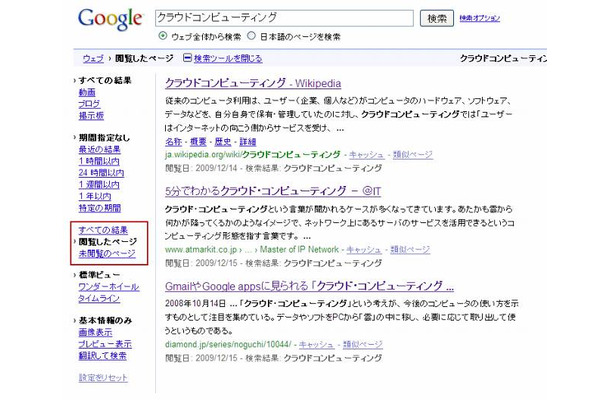Image resolution: width=610 pixels, height=400 pixels.
Task: Show 未閲覧のページ results
Action: (x=107, y=253)
